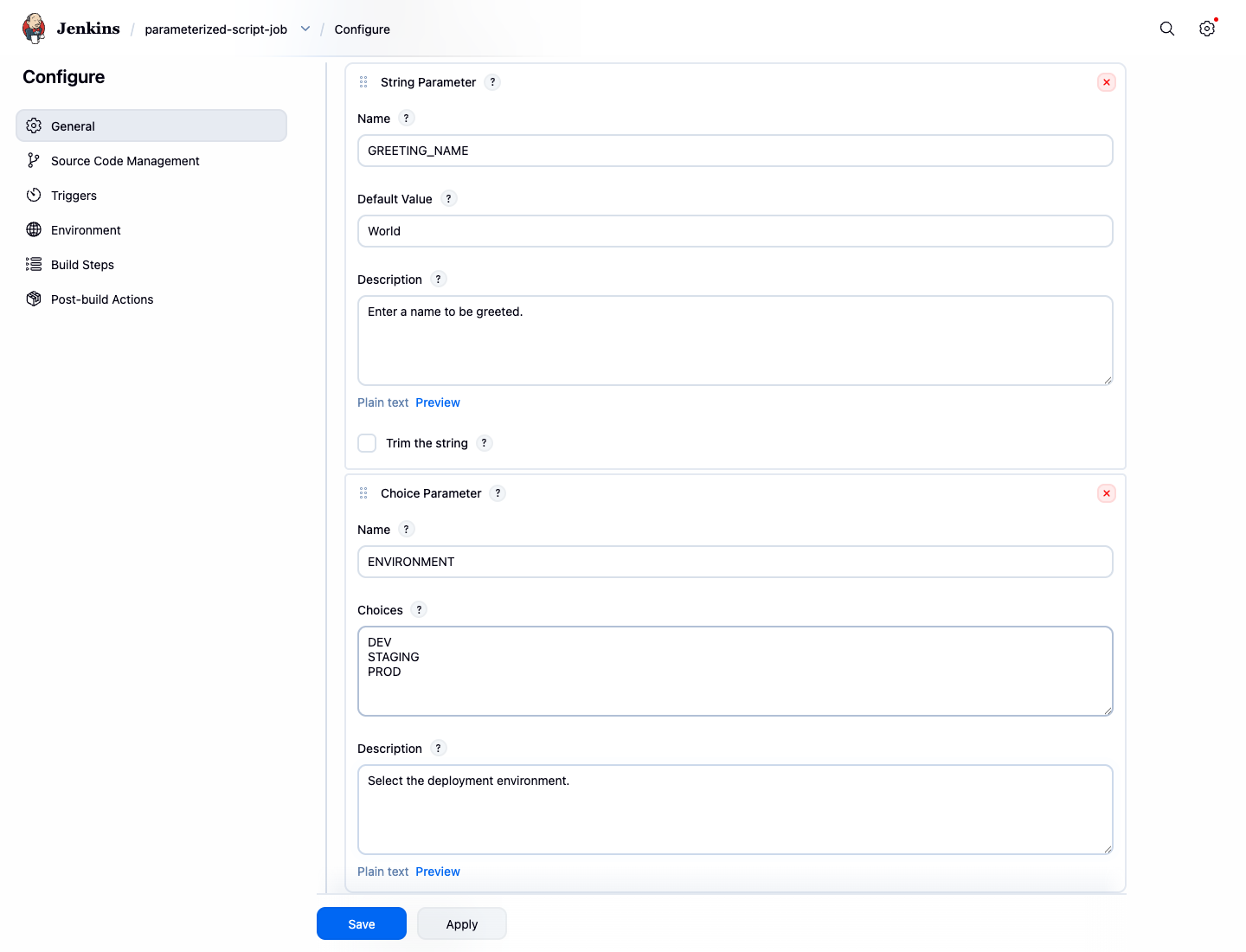This screenshot has height=952, width=1246.
Task: Click the Choice Parameter title text
Action: [431, 493]
